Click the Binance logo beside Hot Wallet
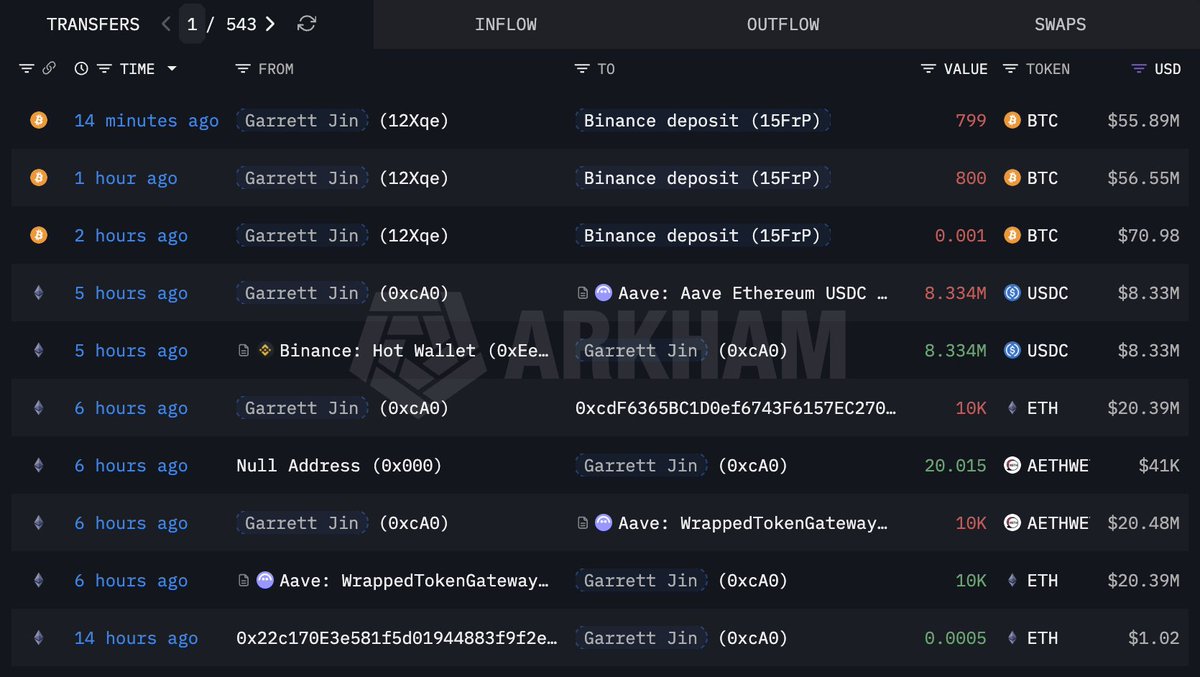 266,350
